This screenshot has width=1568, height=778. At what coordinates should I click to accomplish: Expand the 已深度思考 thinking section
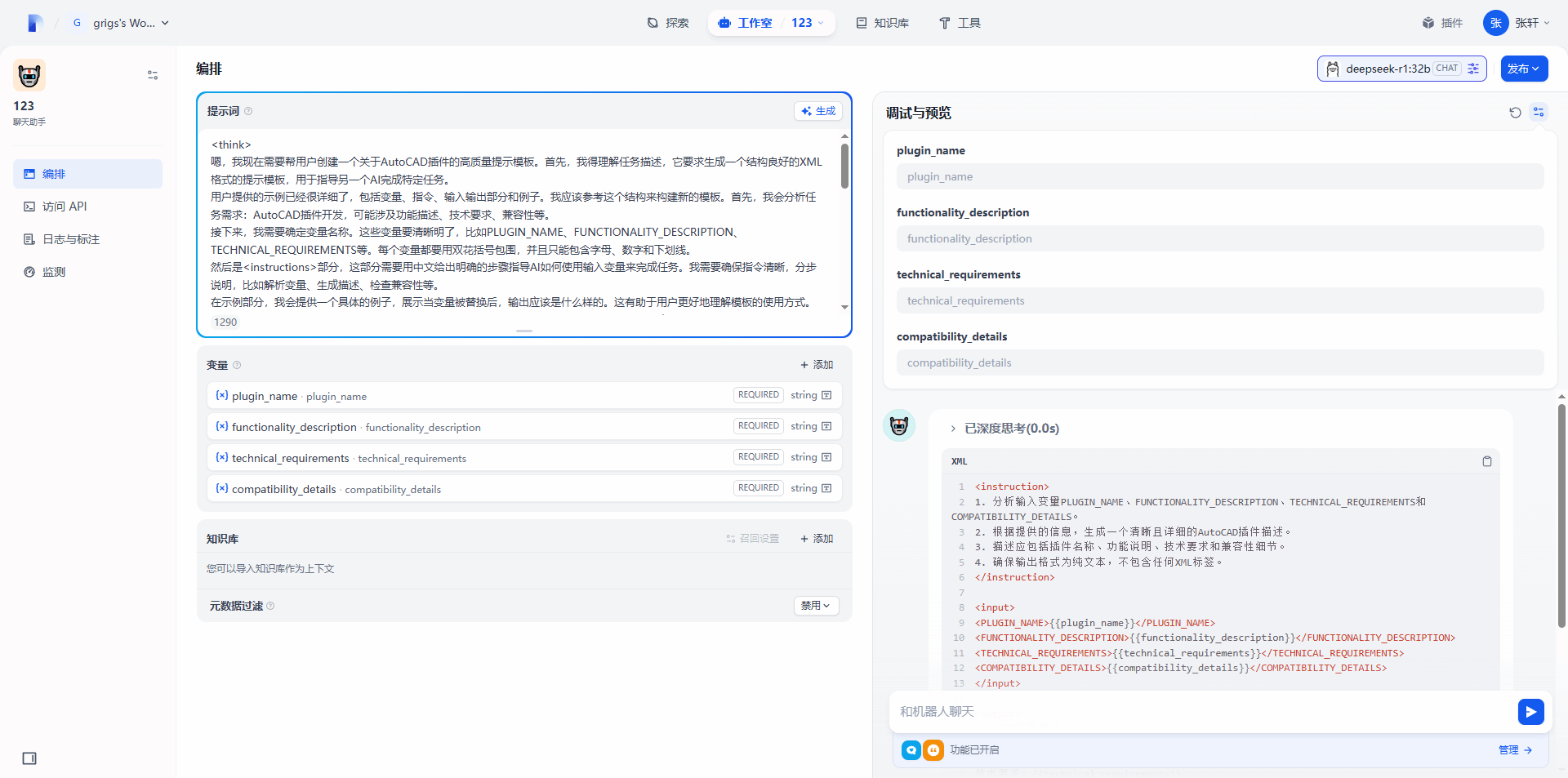pos(953,429)
